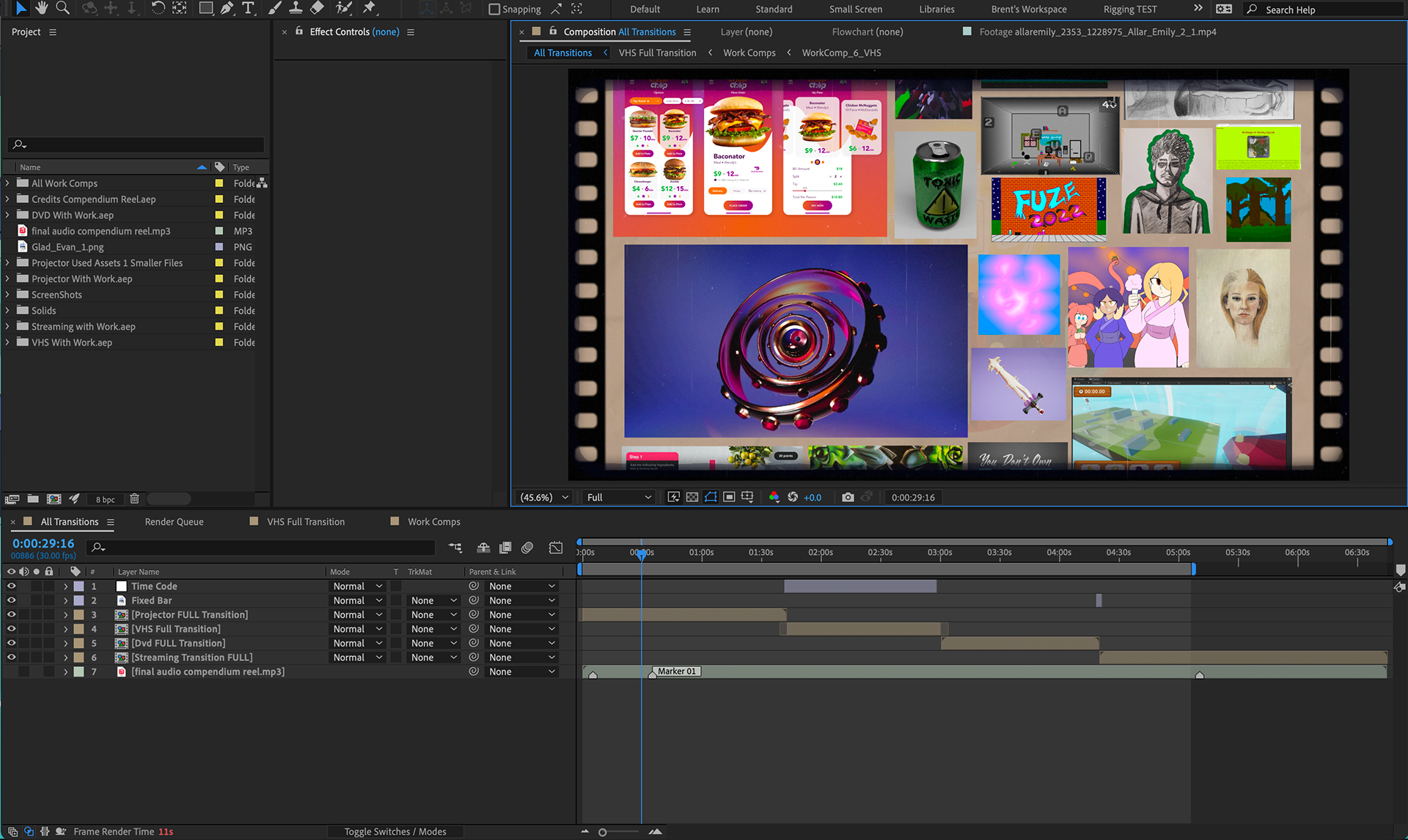This screenshot has height=840, width=1408.
Task: Select the Pen tool
Action: 227,8
